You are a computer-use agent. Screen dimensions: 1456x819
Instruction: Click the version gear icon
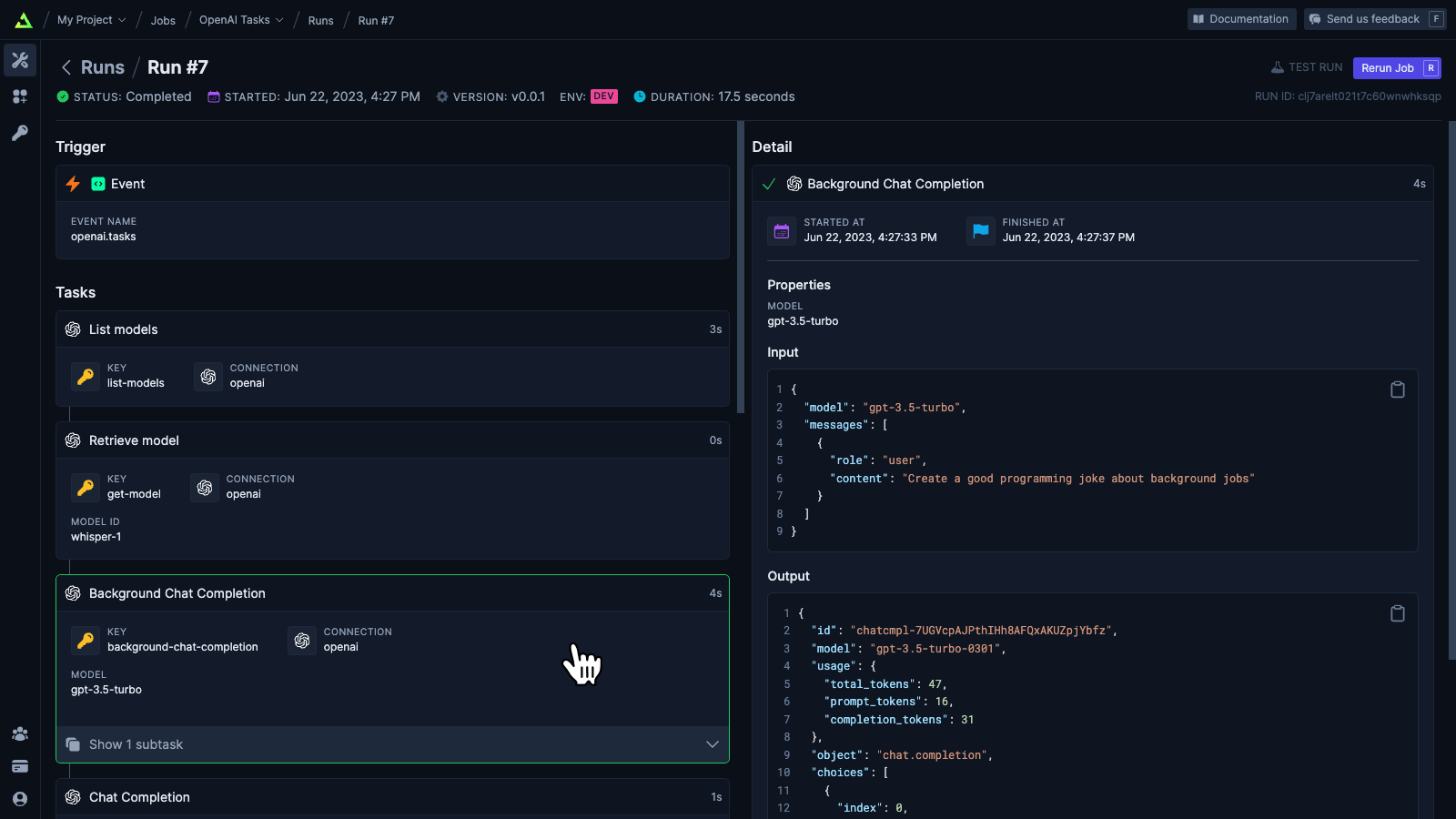tap(442, 96)
